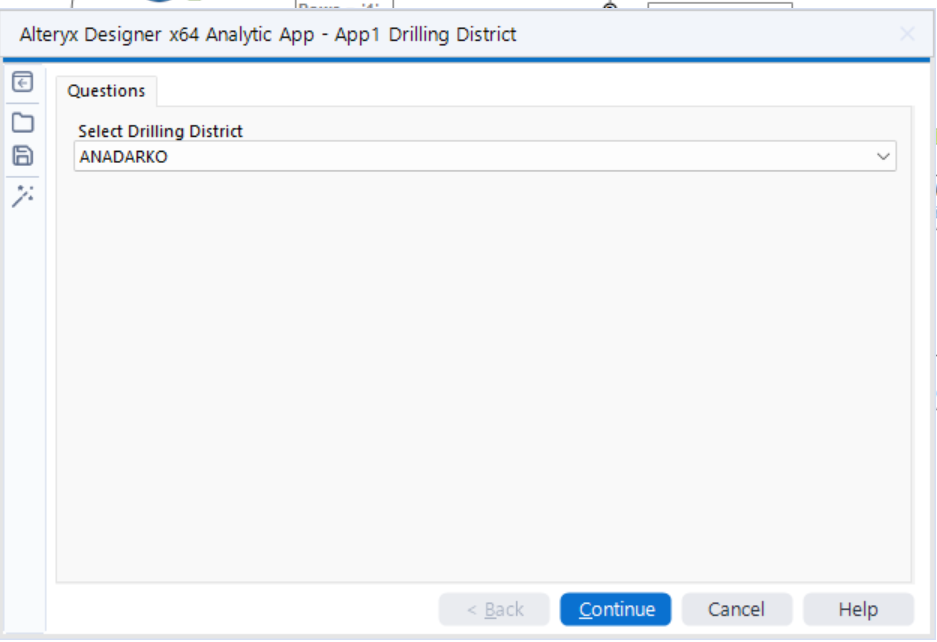
Task: Switch to the Questions tab
Action: [x=105, y=91]
